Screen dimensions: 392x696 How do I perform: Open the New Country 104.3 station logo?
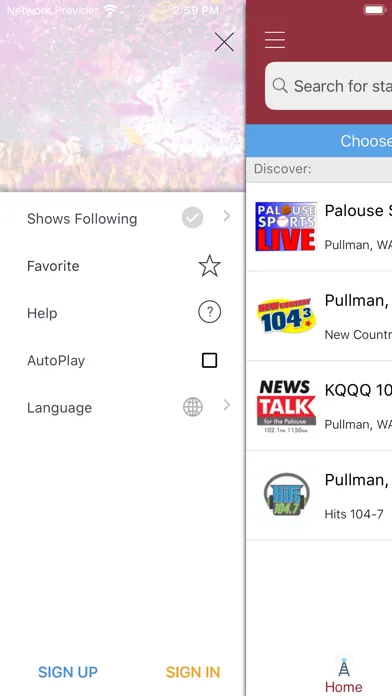(286, 316)
